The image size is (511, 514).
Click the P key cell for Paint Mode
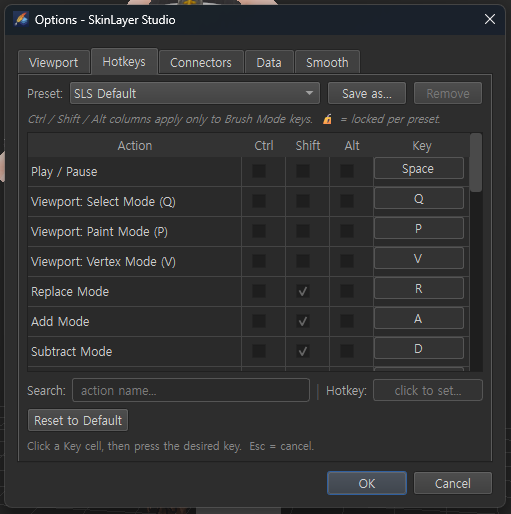click(419, 228)
